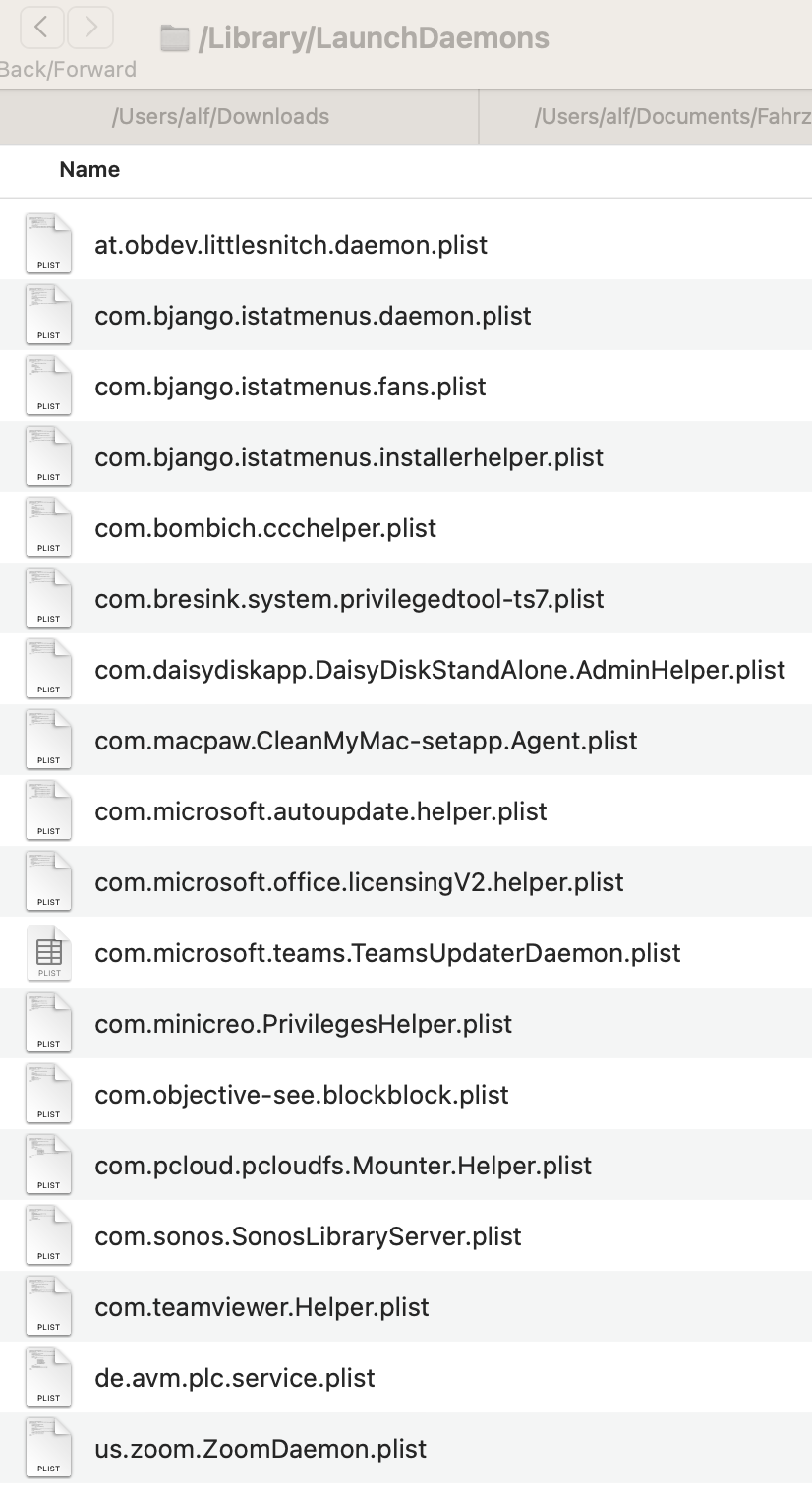The width and height of the screenshot is (812, 1499).
Task: Select file name us.zoom.ZoomDaemon.plist
Action: click(x=261, y=1449)
